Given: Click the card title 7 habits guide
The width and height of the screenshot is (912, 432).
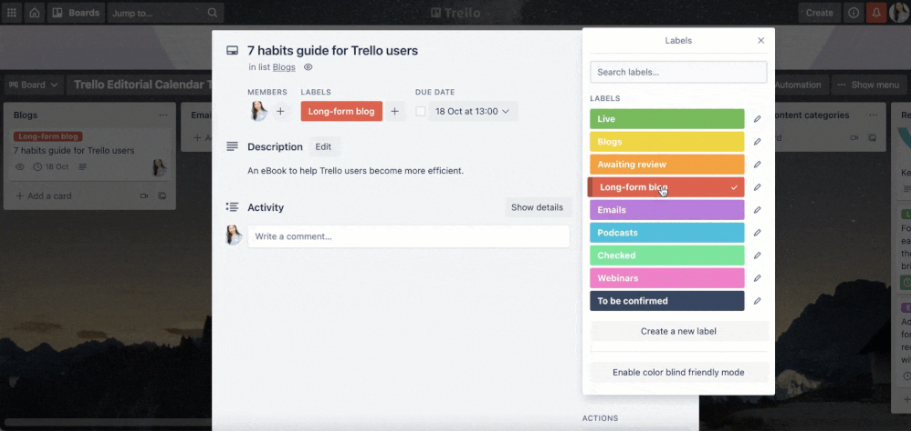Looking at the screenshot, I should [x=333, y=51].
